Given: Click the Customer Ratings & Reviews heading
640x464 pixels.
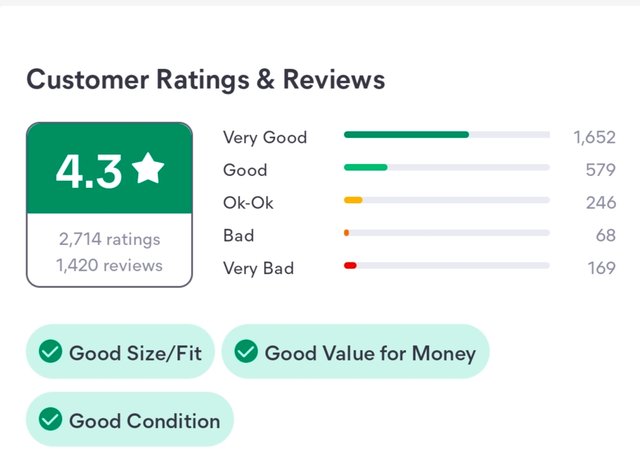Looking at the screenshot, I should [x=206, y=80].
